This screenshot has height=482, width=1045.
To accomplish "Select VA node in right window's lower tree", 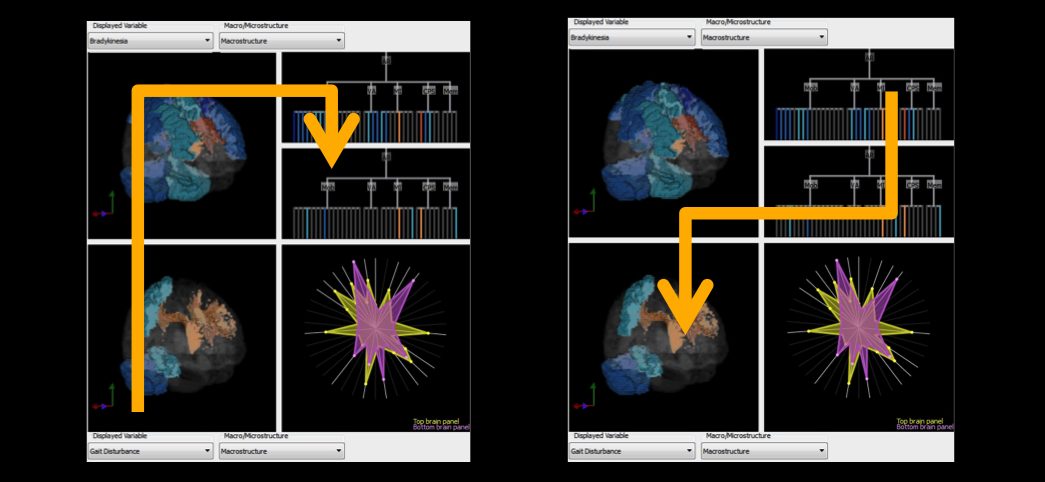I will (854, 185).
